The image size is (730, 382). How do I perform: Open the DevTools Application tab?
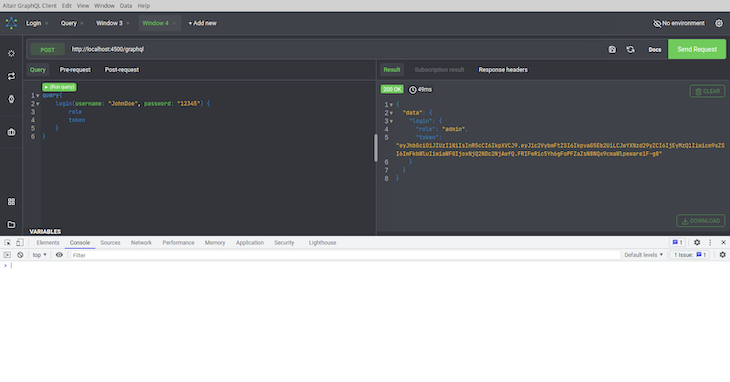click(250, 243)
